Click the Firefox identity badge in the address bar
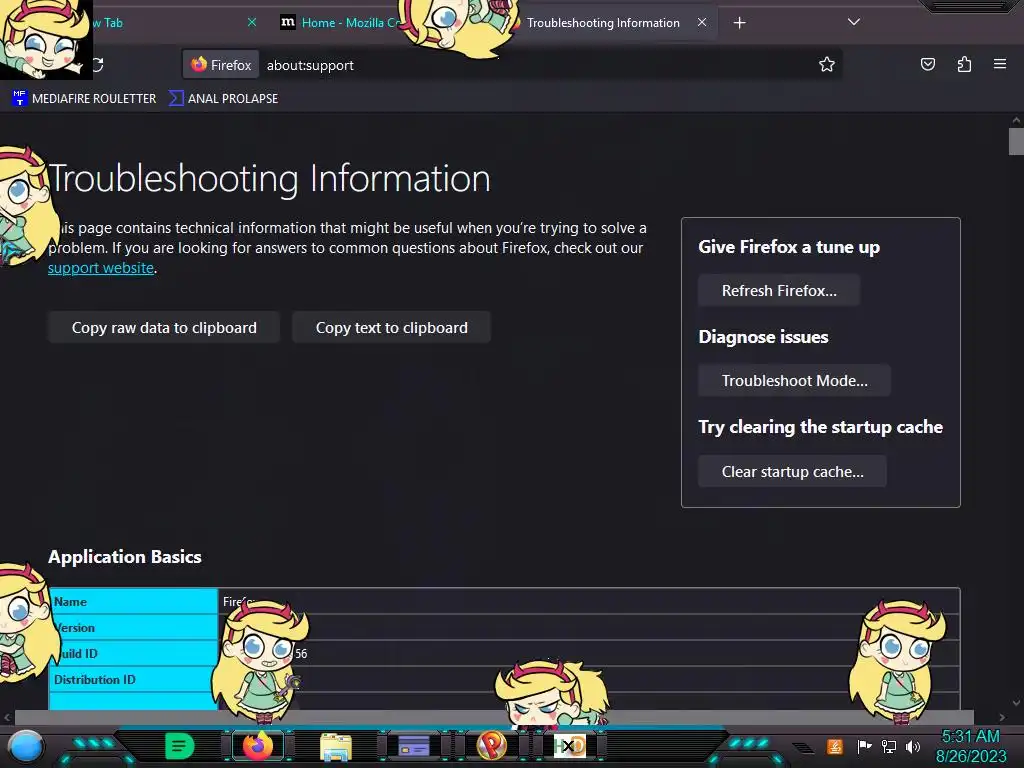 221,65
